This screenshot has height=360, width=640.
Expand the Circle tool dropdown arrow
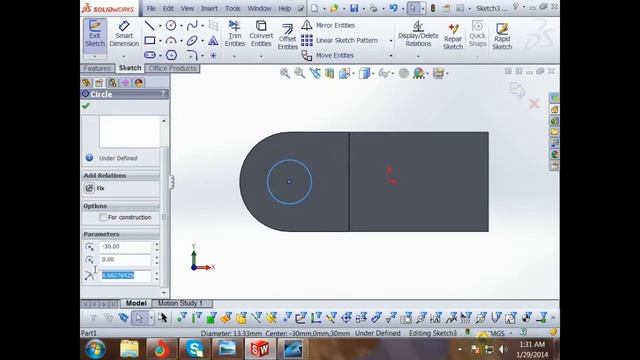pyautogui.click(x=181, y=26)
